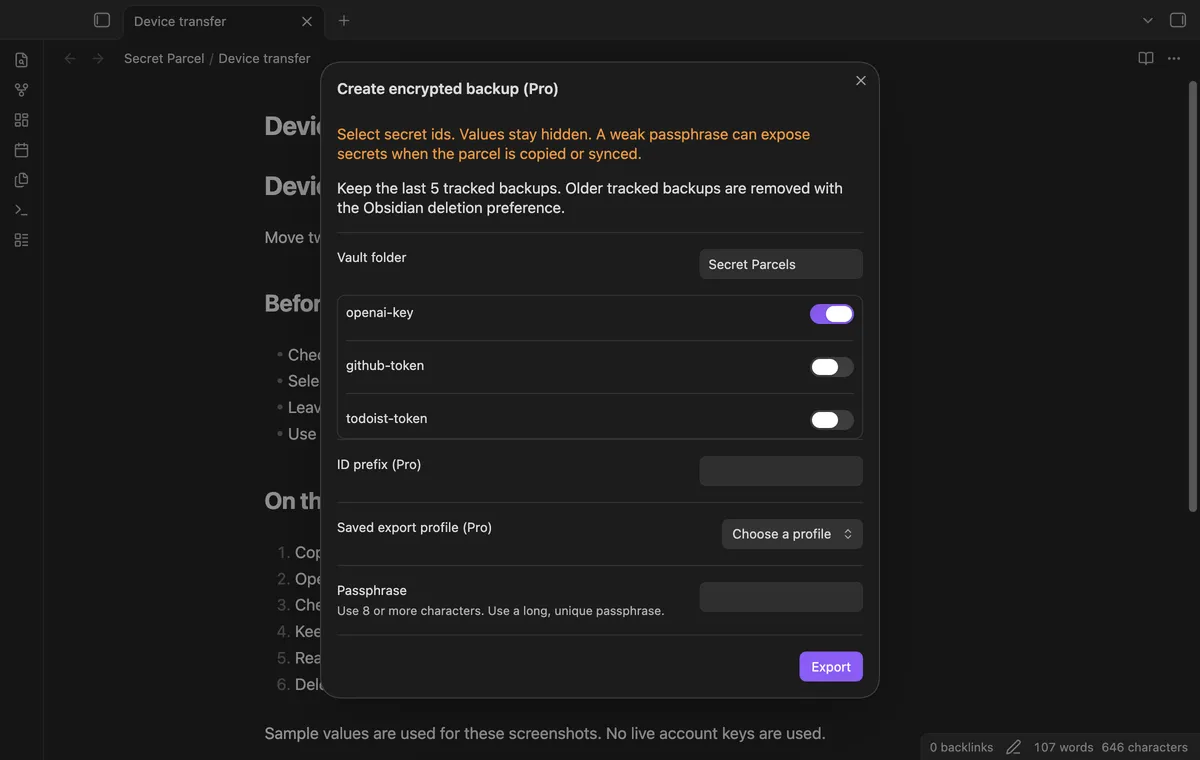
Task: Open the canvas icon in the ribbon
Action: (21, 120)
